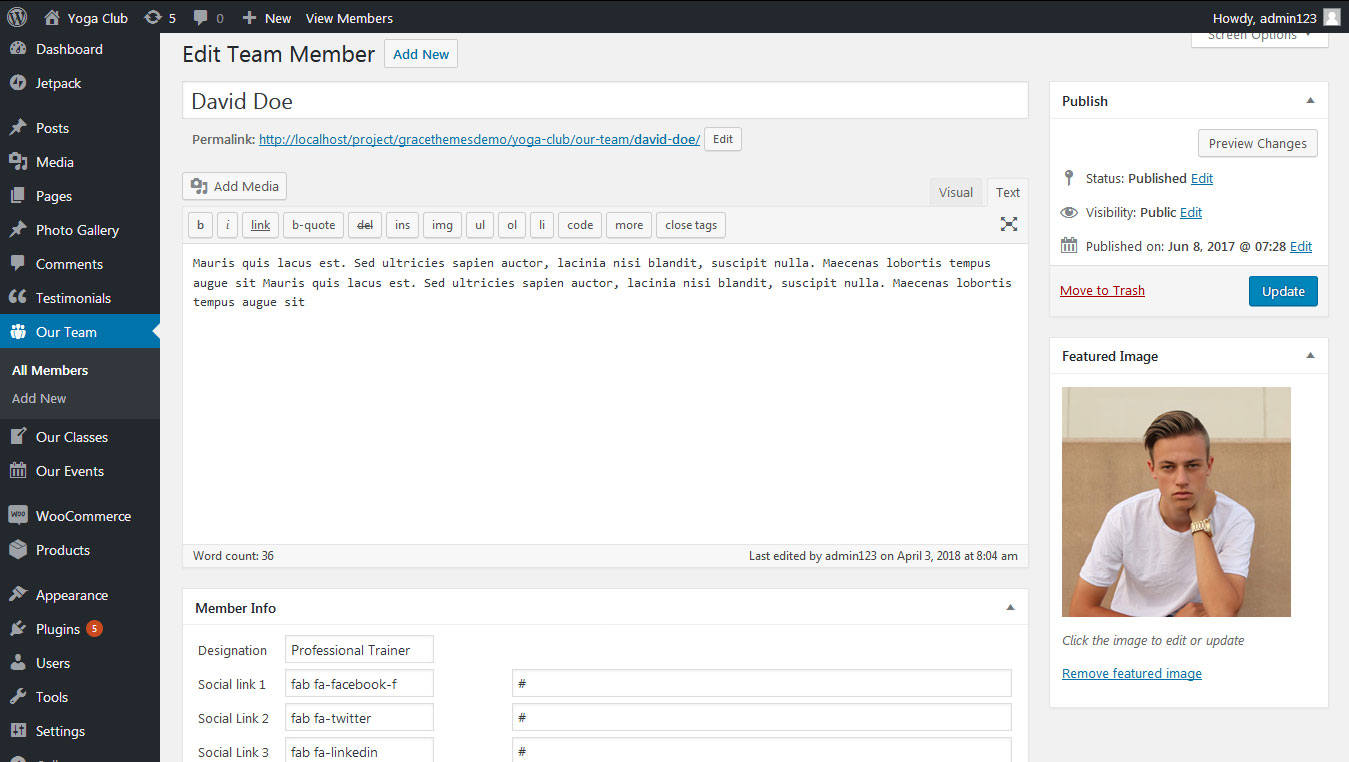The image size is (1349, 762).
Task: Click the admin123 avatar icon
Action: 1331,18
